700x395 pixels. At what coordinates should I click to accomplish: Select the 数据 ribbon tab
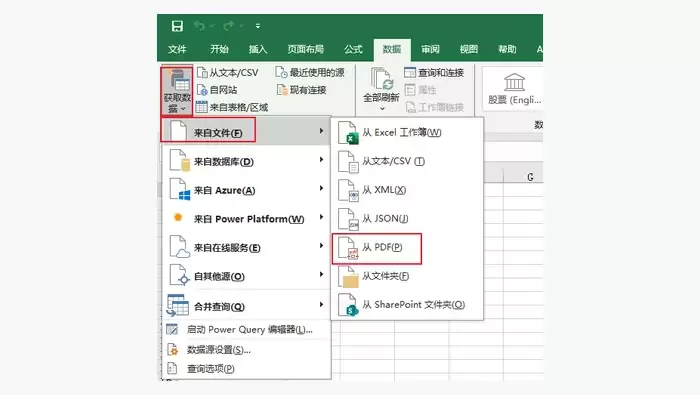click(x=392, y=50)
